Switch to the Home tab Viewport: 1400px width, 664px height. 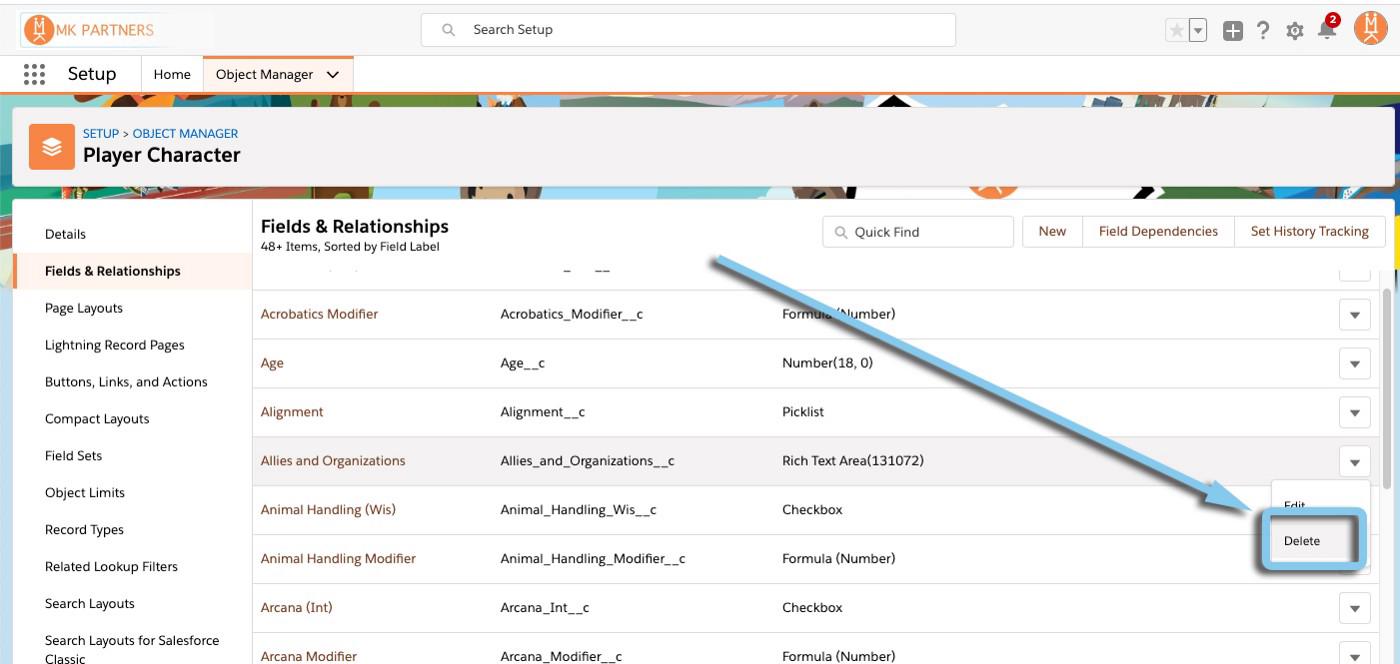click(x=172, y=75)
